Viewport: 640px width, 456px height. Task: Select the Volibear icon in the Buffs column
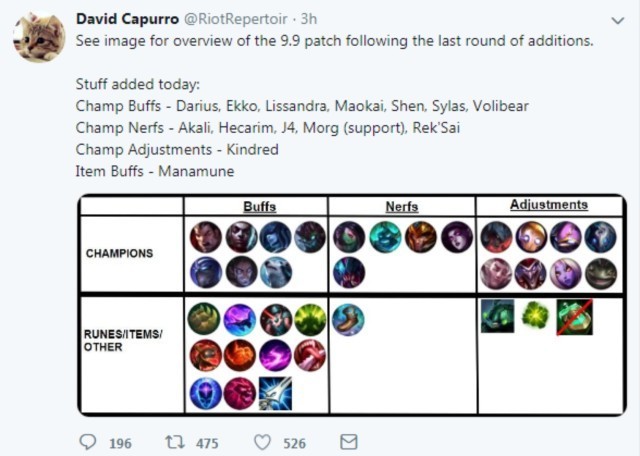click(x=276, y=272)
